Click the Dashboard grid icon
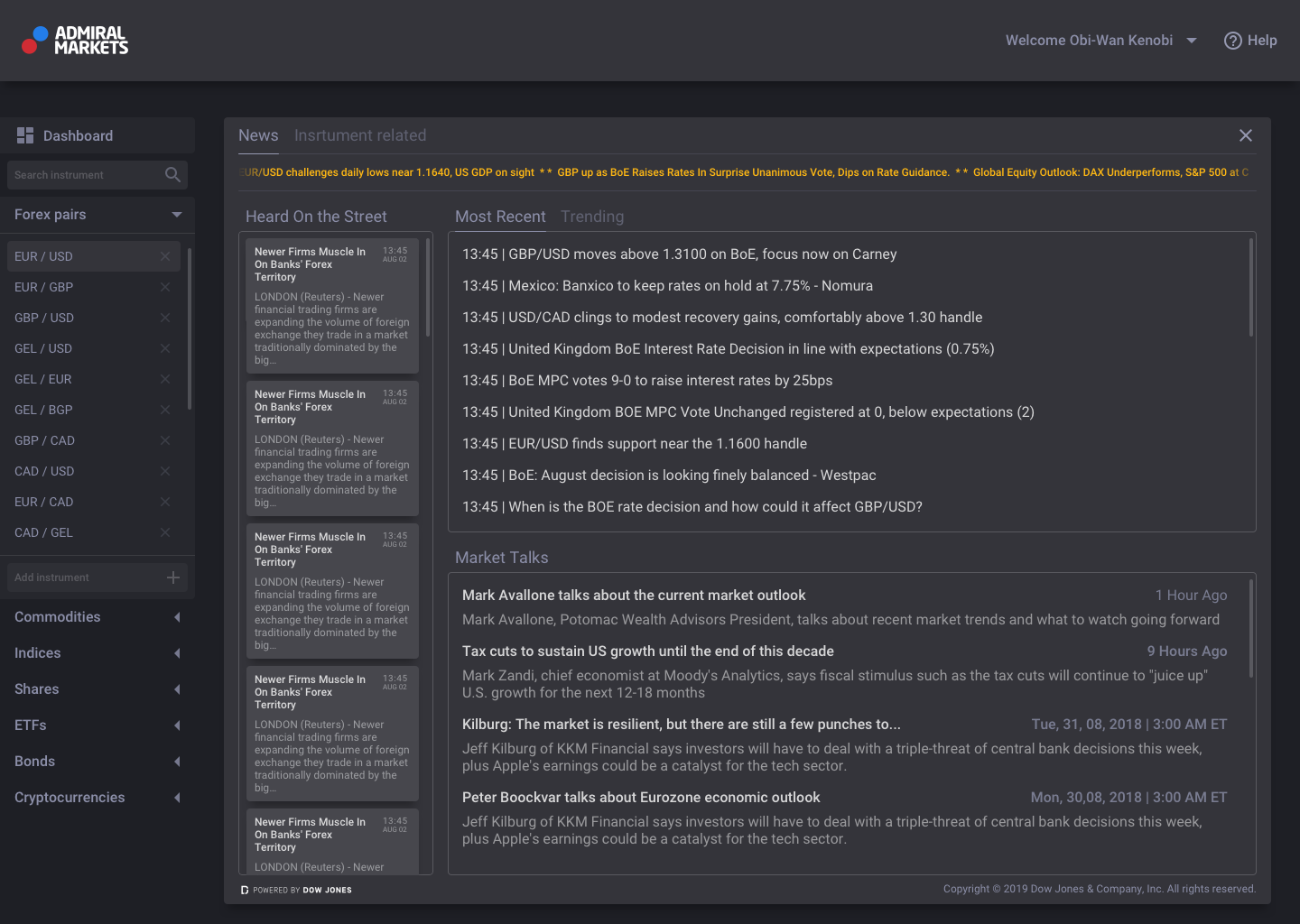This screenshot has height=924, width=1300. tap(25, 135)
